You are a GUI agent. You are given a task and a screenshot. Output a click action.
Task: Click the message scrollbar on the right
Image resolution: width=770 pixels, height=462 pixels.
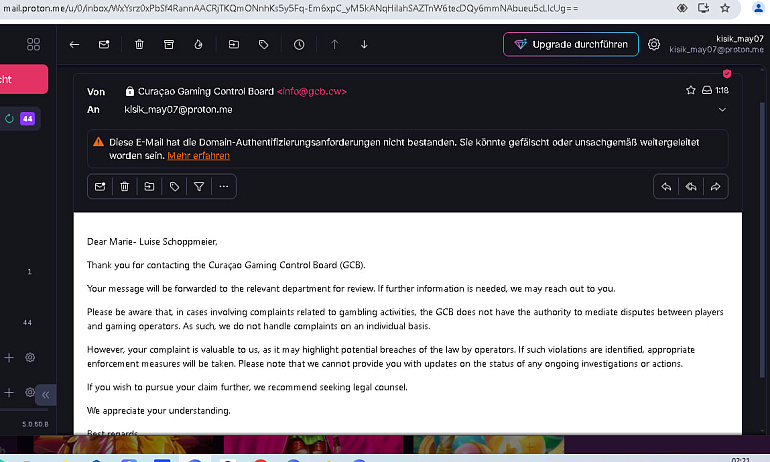point(762,241)
